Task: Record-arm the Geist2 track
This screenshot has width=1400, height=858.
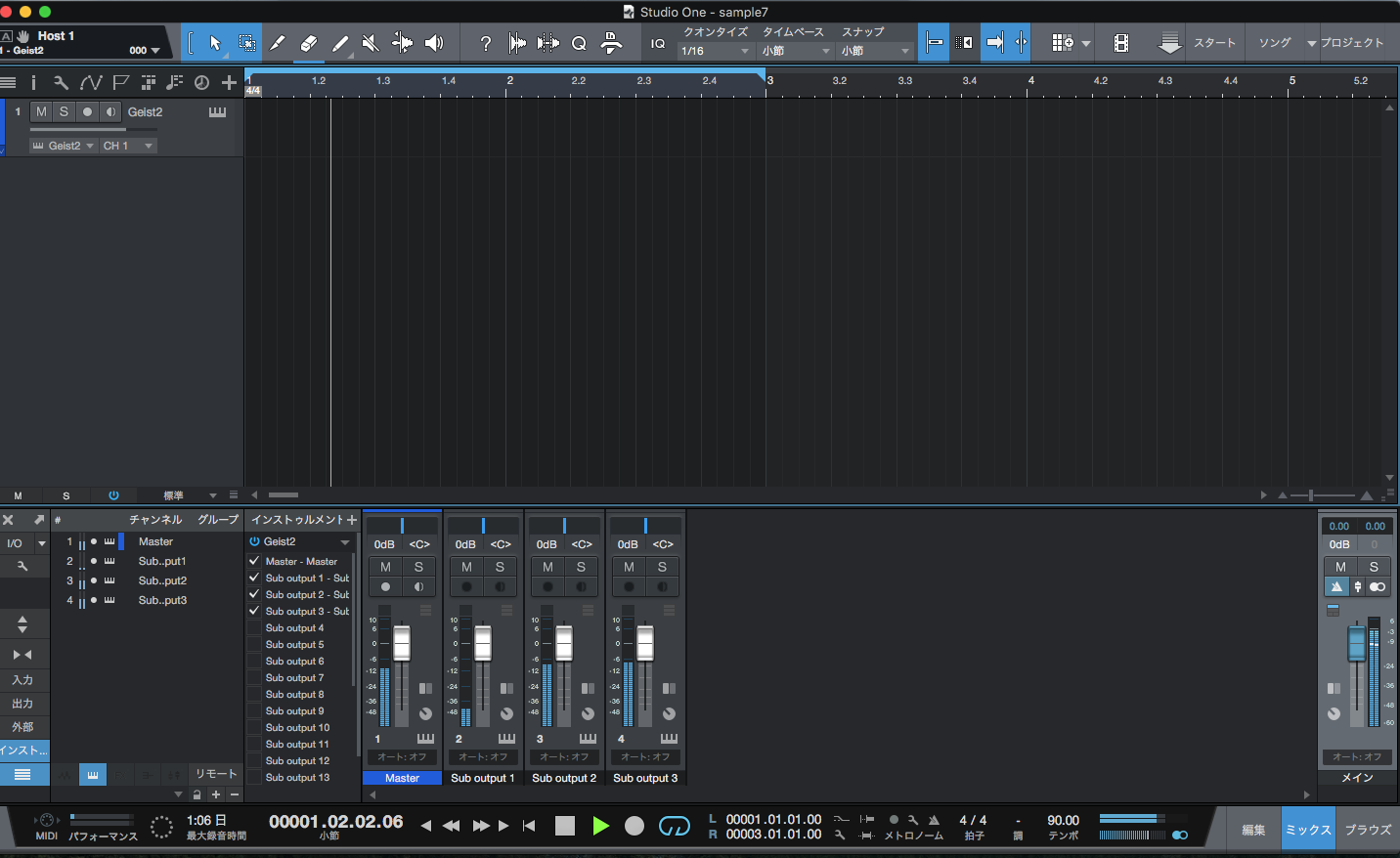Action: 88,111
